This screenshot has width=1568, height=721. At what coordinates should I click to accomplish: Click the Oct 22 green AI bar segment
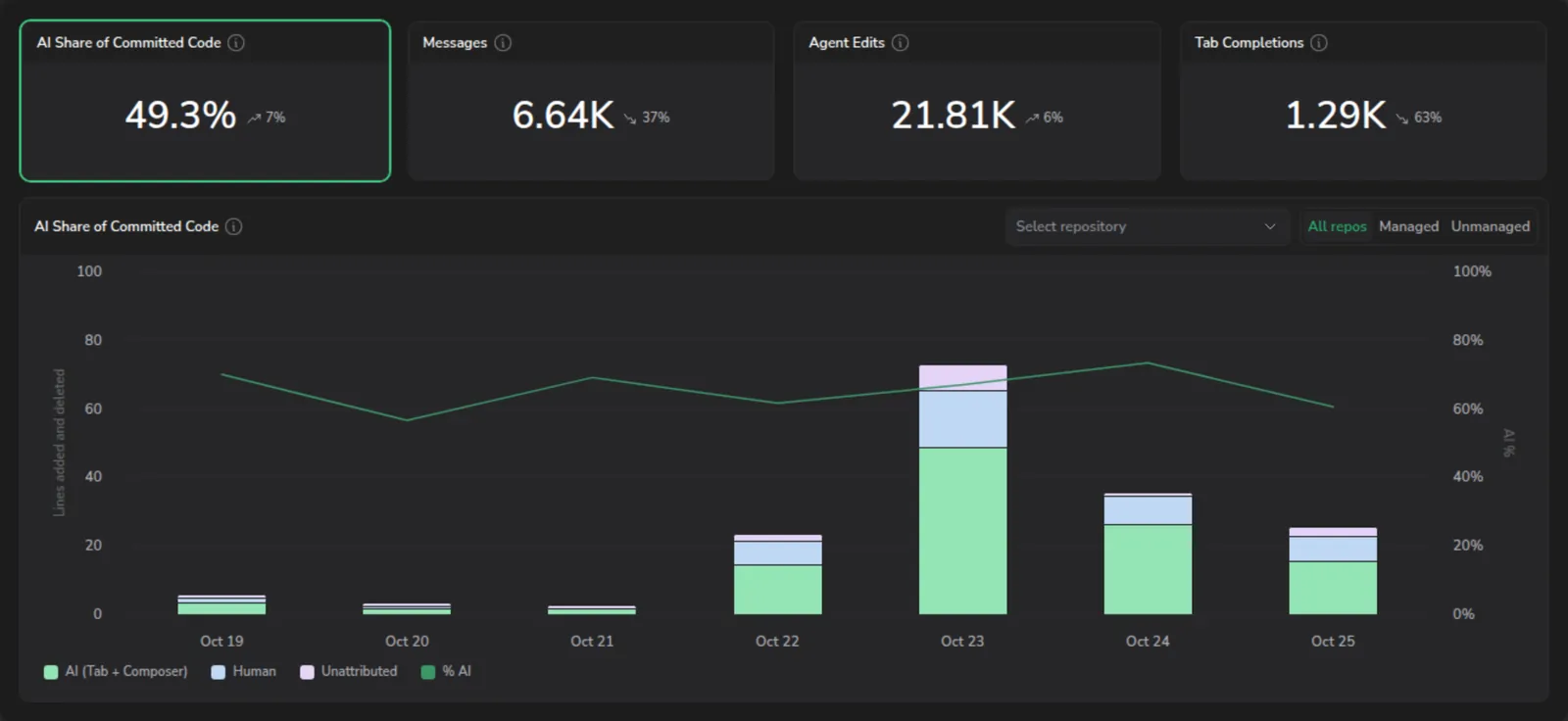(777, 590)
